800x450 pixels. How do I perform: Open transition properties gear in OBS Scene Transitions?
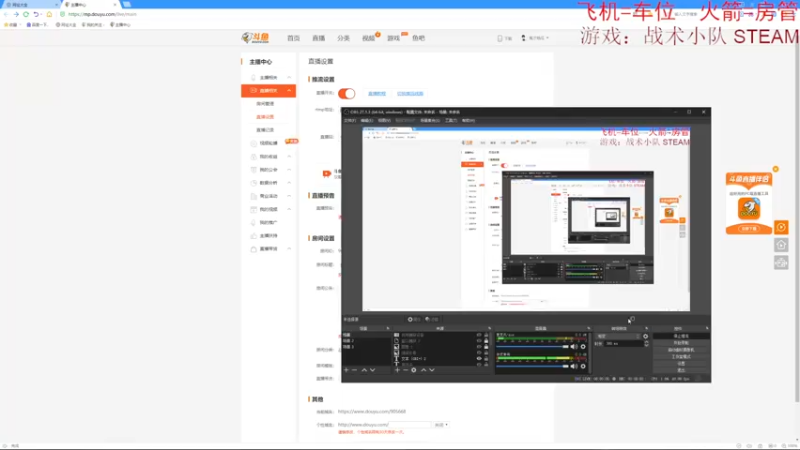646,336
